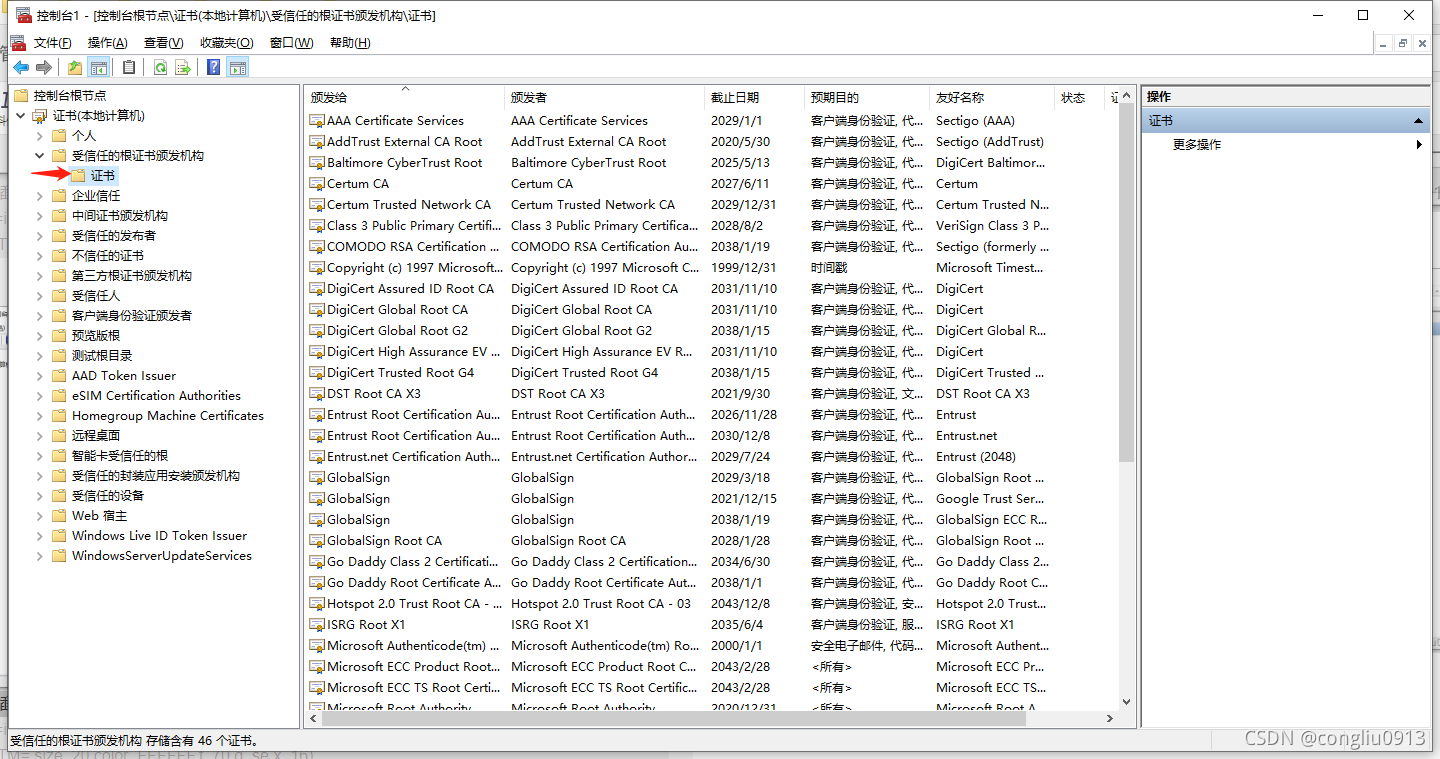The image size is (1440, 759).
Task: Sort by the 截止日期 column header
Action: [x=755, y=97]
